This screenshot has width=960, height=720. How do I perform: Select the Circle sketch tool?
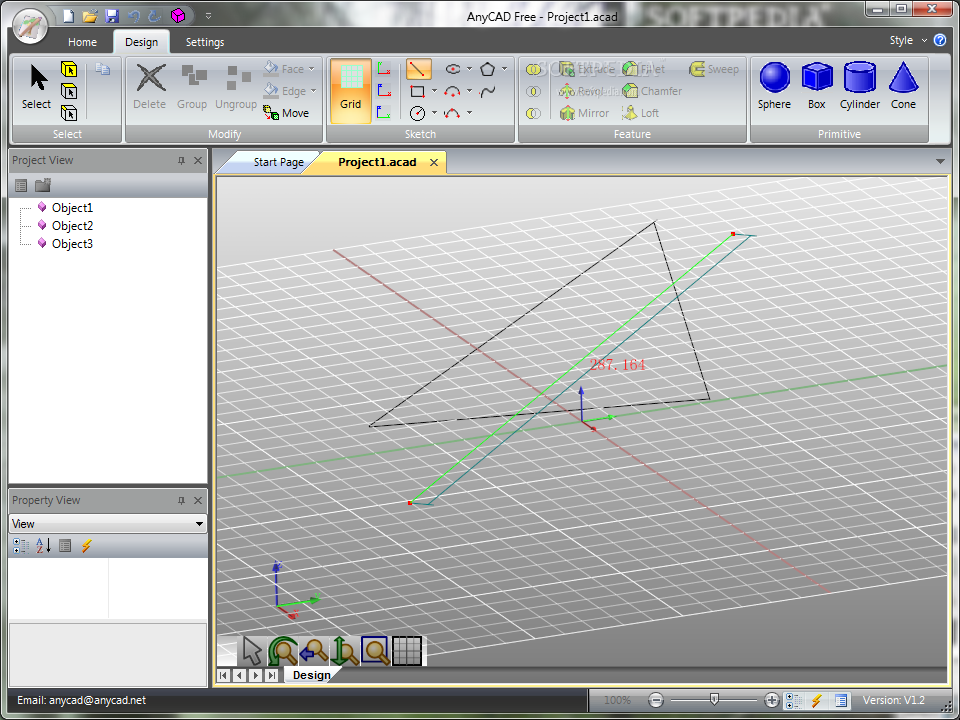[x=418, y=113]
